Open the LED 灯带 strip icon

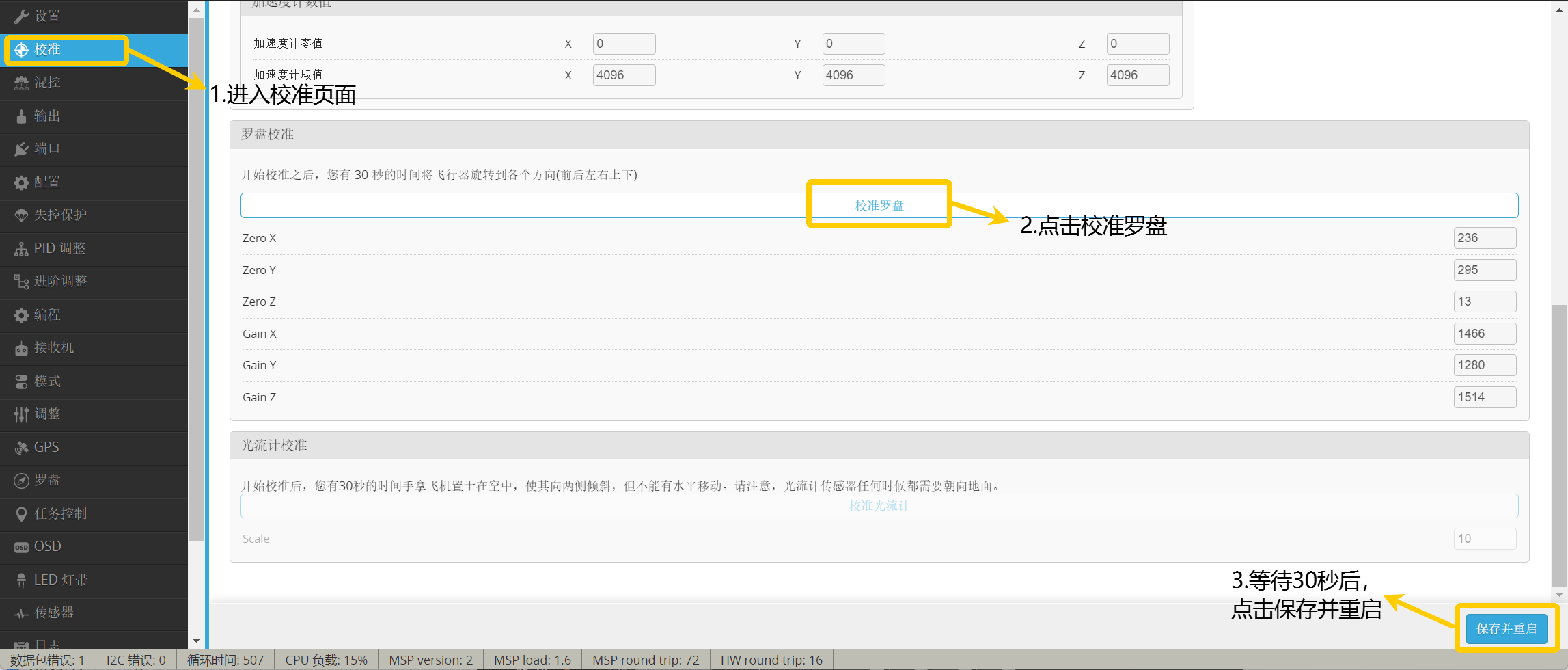(21, 580)
